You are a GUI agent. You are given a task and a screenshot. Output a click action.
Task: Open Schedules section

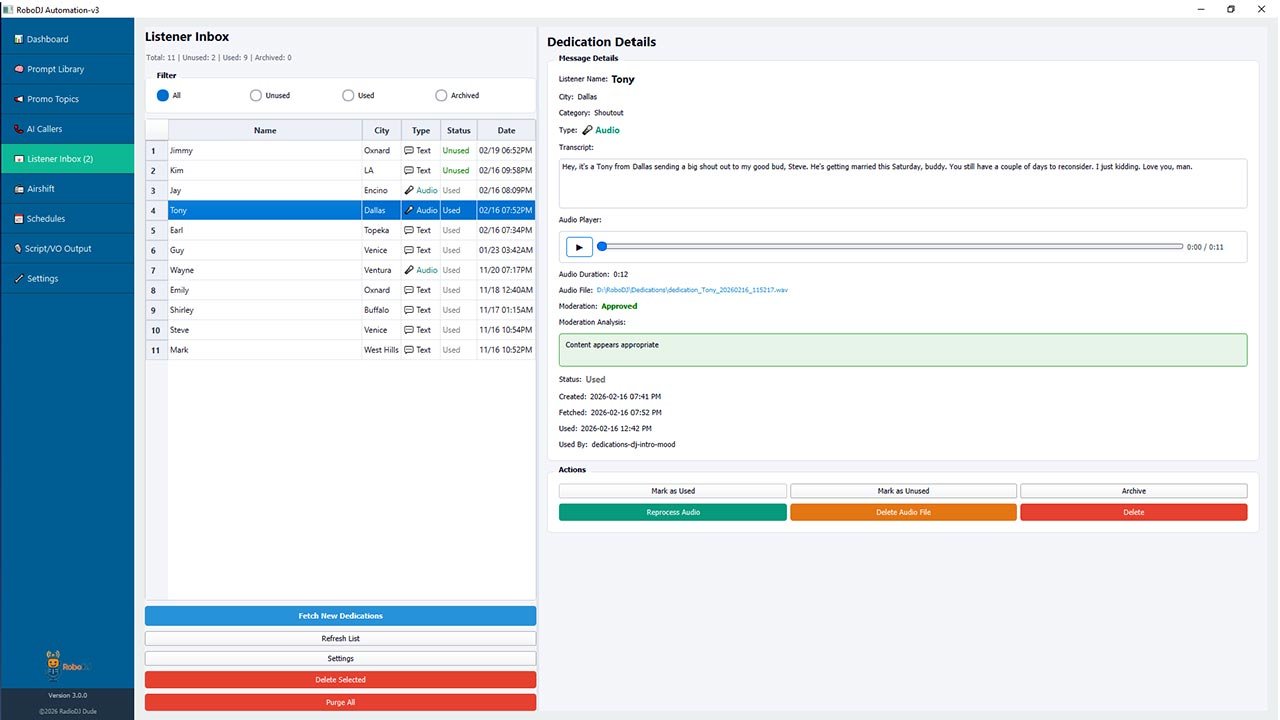46,219
